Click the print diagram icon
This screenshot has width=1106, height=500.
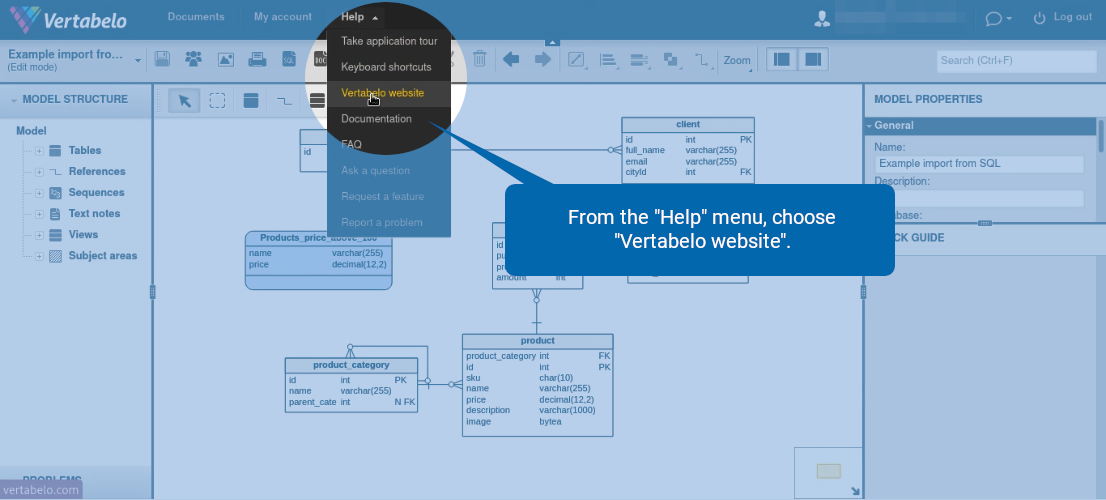pyautogui.click(x=257, y=60)
